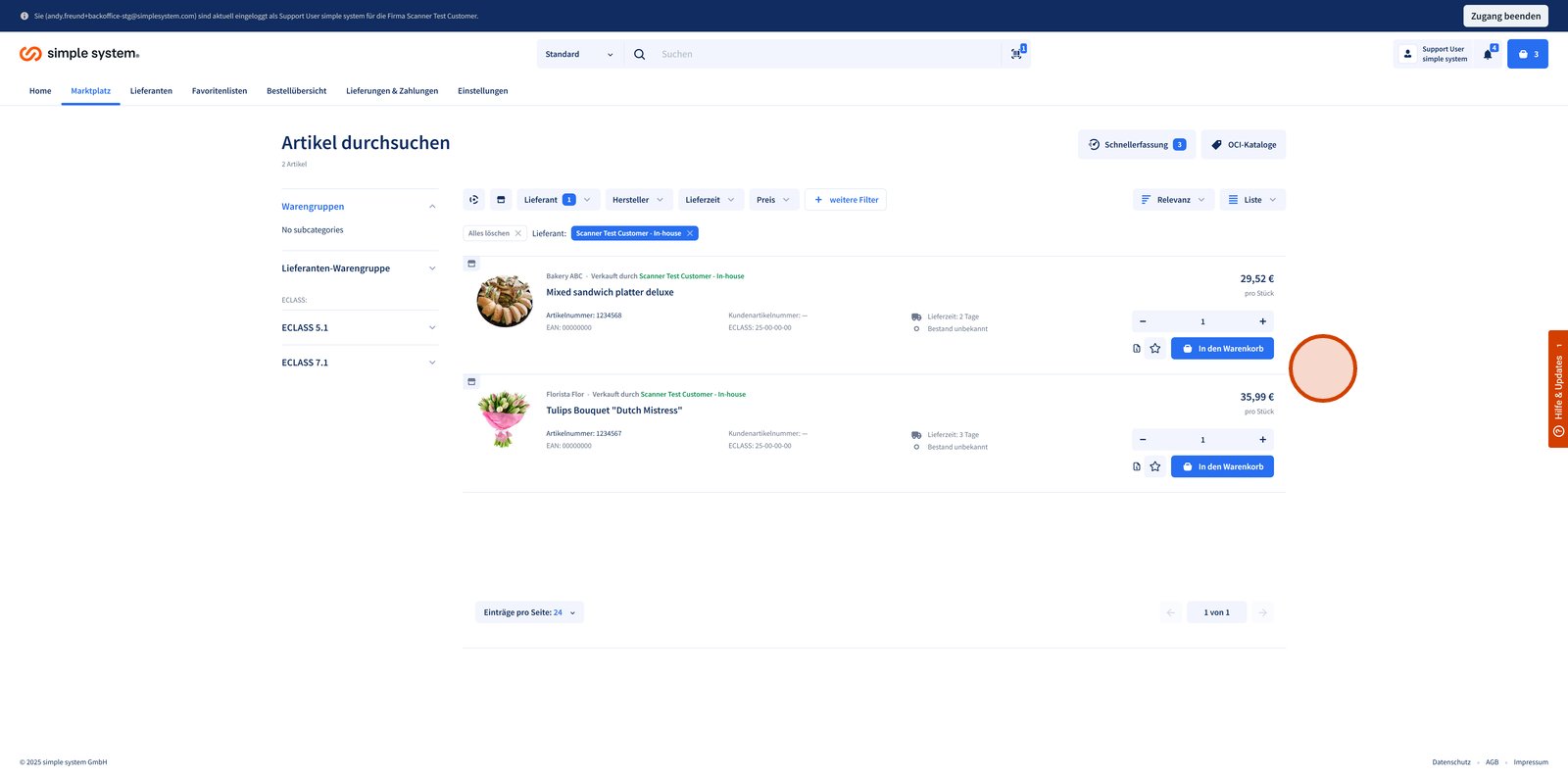Click the first filter toggle icon before Lieferant

[x=474, y=200]
